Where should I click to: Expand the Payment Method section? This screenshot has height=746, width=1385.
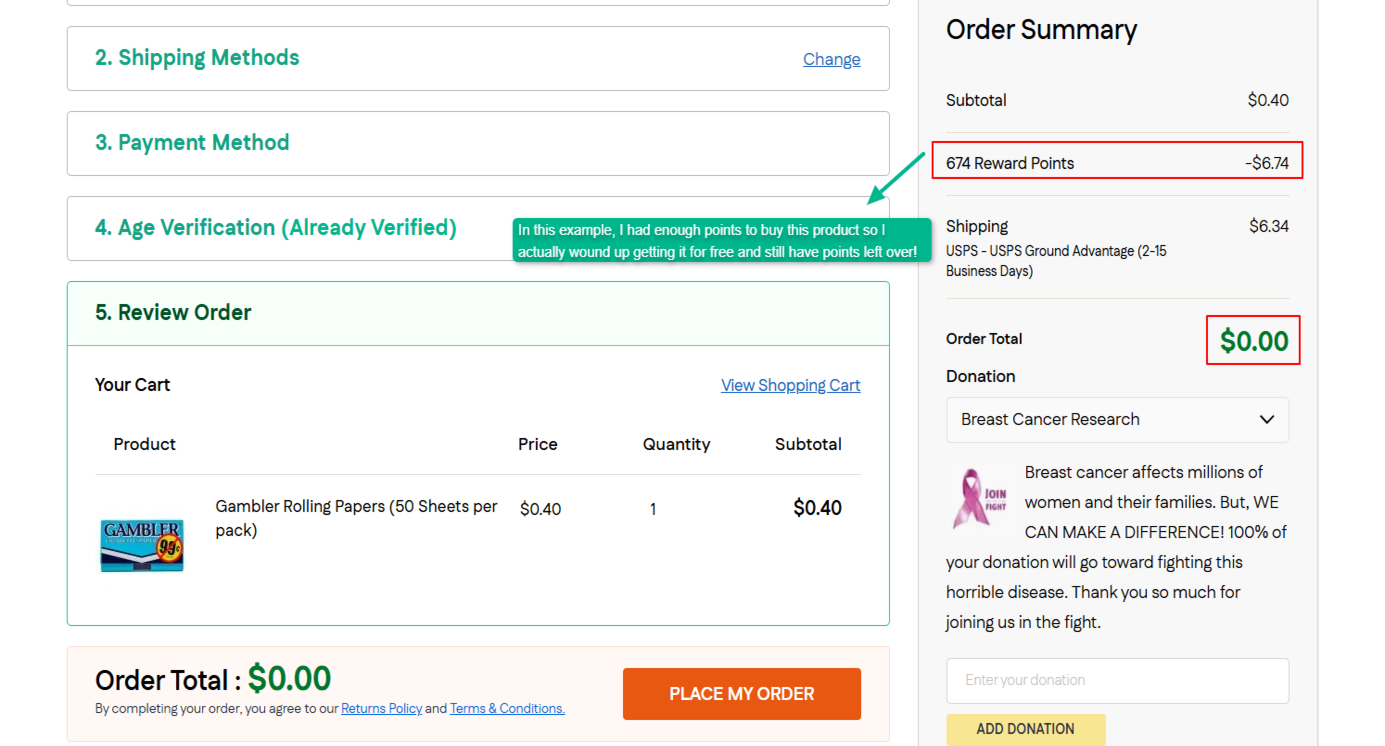[478, 143]
